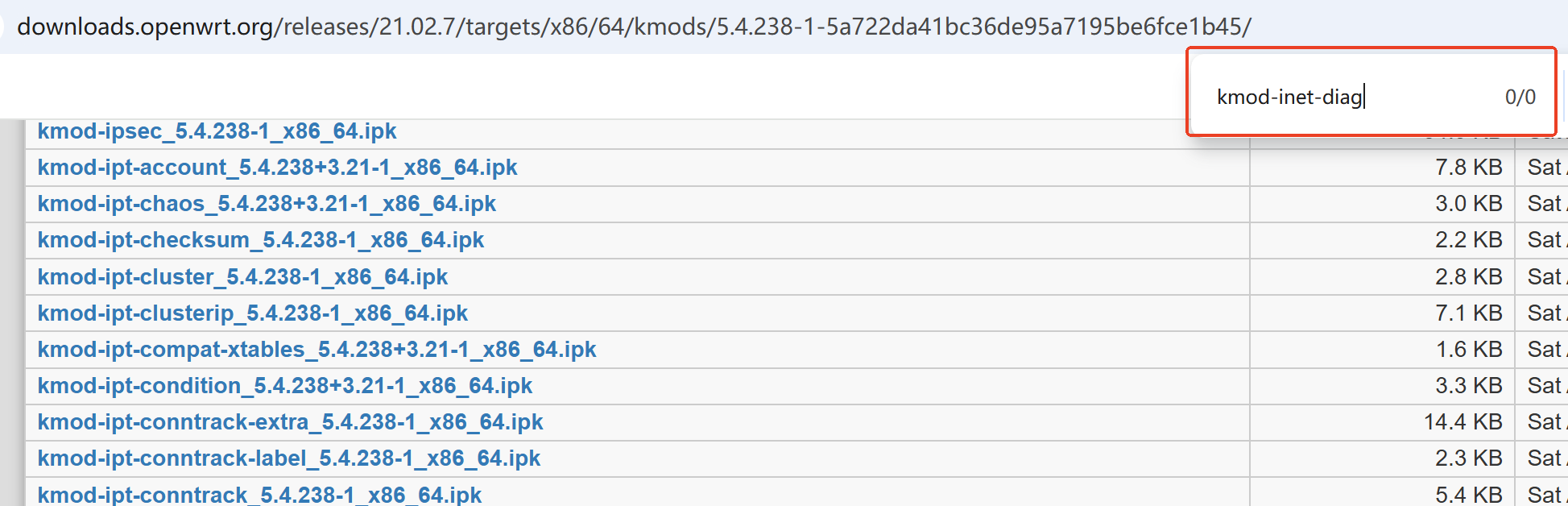Open kmod-ipt-account ipk file link
This screenshot has height=506, width=1568.
pyautogui.click(x=277, y=168)
